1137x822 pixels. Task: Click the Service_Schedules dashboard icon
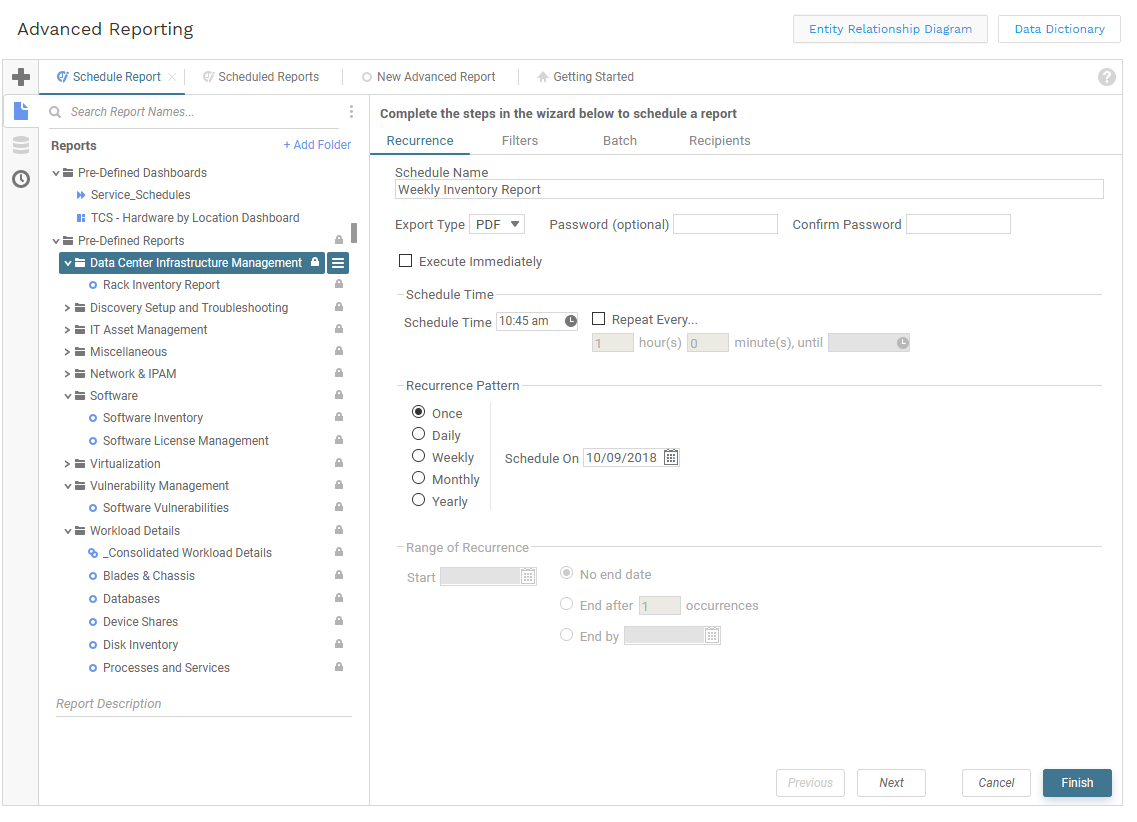click(81, 195)
